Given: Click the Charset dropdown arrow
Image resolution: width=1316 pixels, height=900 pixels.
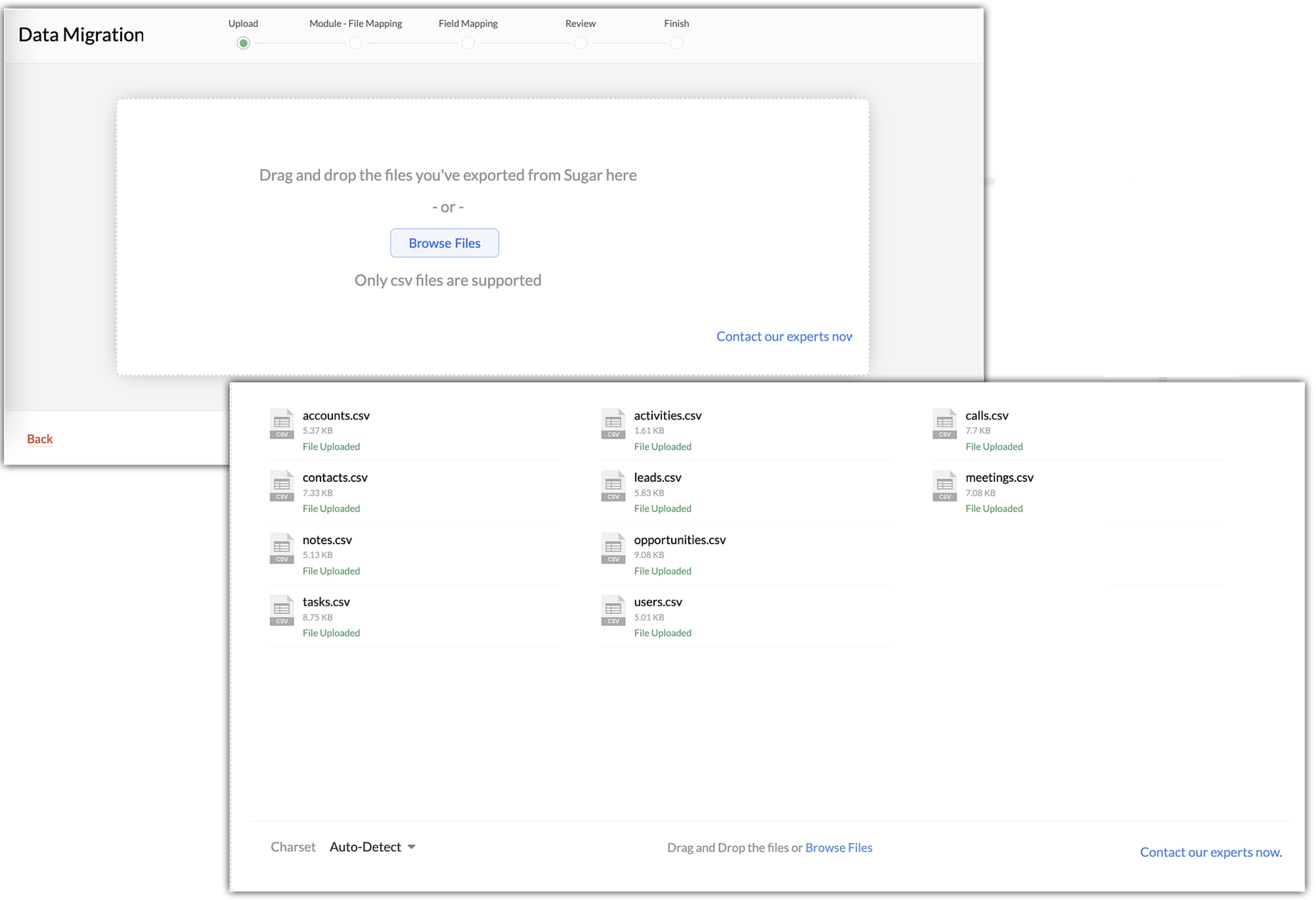Looking at the screenshot, I should (x=412, y=847).
